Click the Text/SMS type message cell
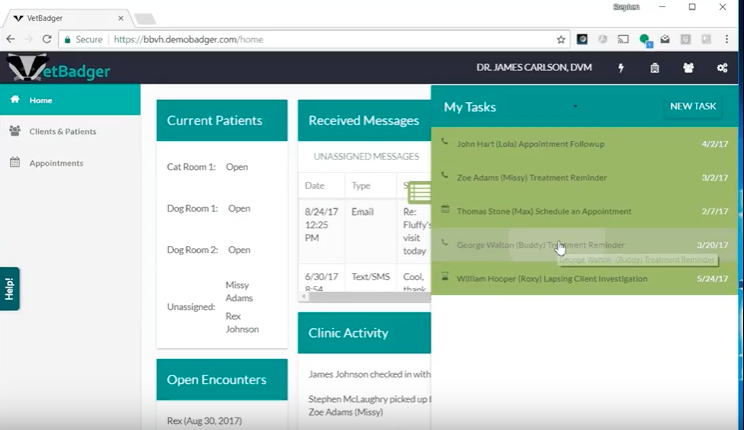 (x=370, y=276)
